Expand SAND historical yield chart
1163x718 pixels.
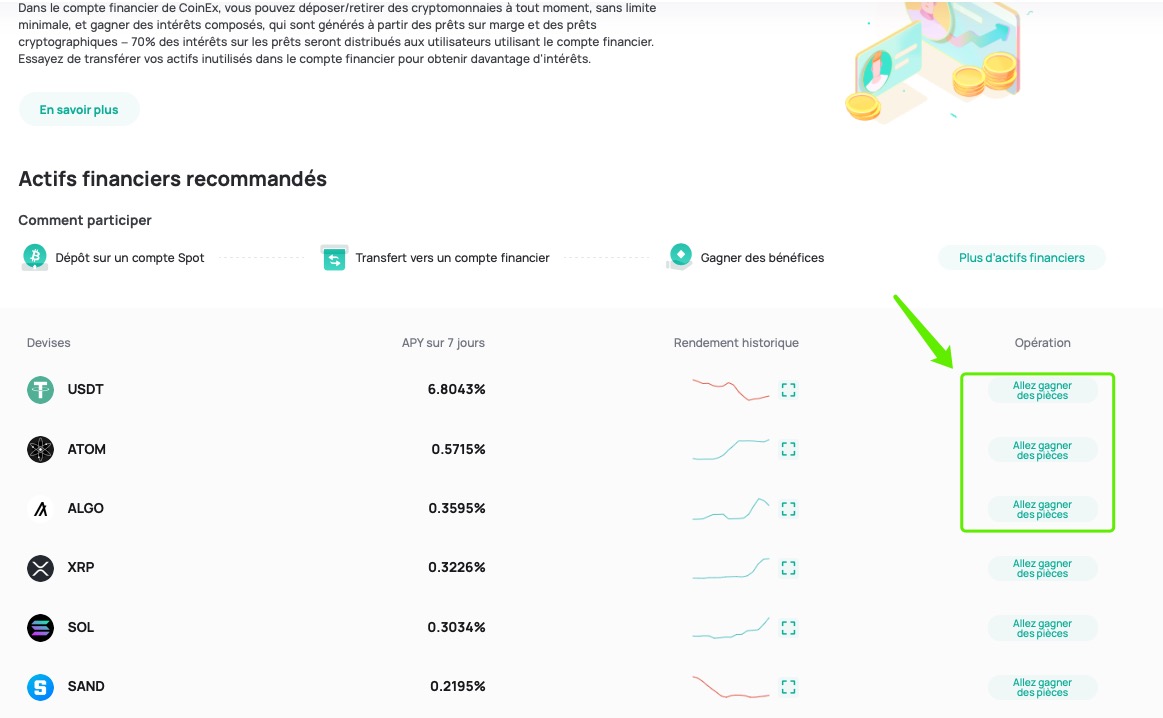788,687
